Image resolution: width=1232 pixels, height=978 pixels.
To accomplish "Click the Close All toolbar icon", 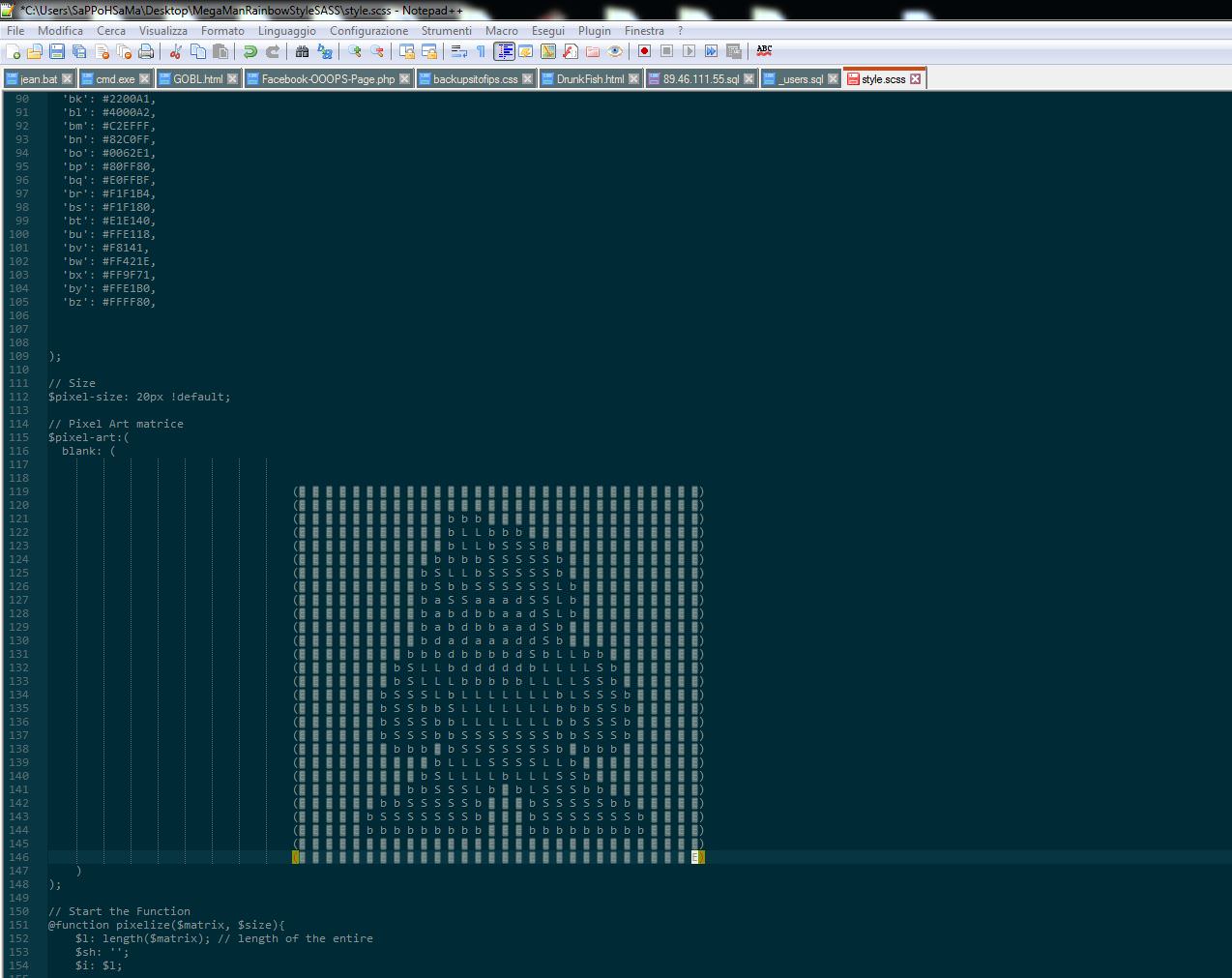I will (124, 51).
